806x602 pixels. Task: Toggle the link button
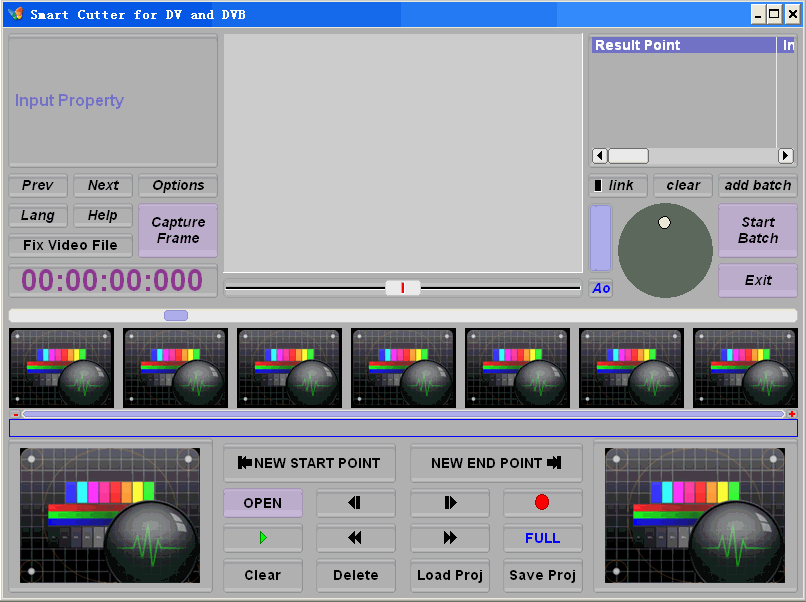(618, 186)
